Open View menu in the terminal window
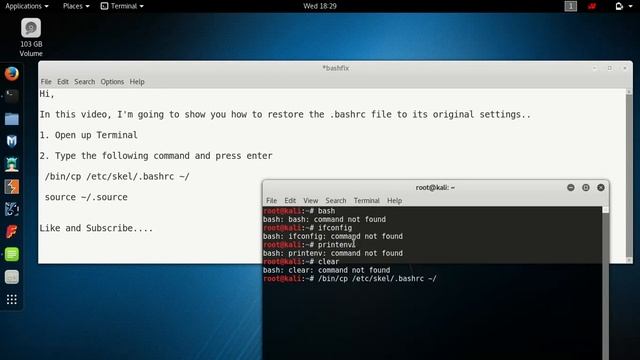640x360 pixels. click(x=311, y=200)
